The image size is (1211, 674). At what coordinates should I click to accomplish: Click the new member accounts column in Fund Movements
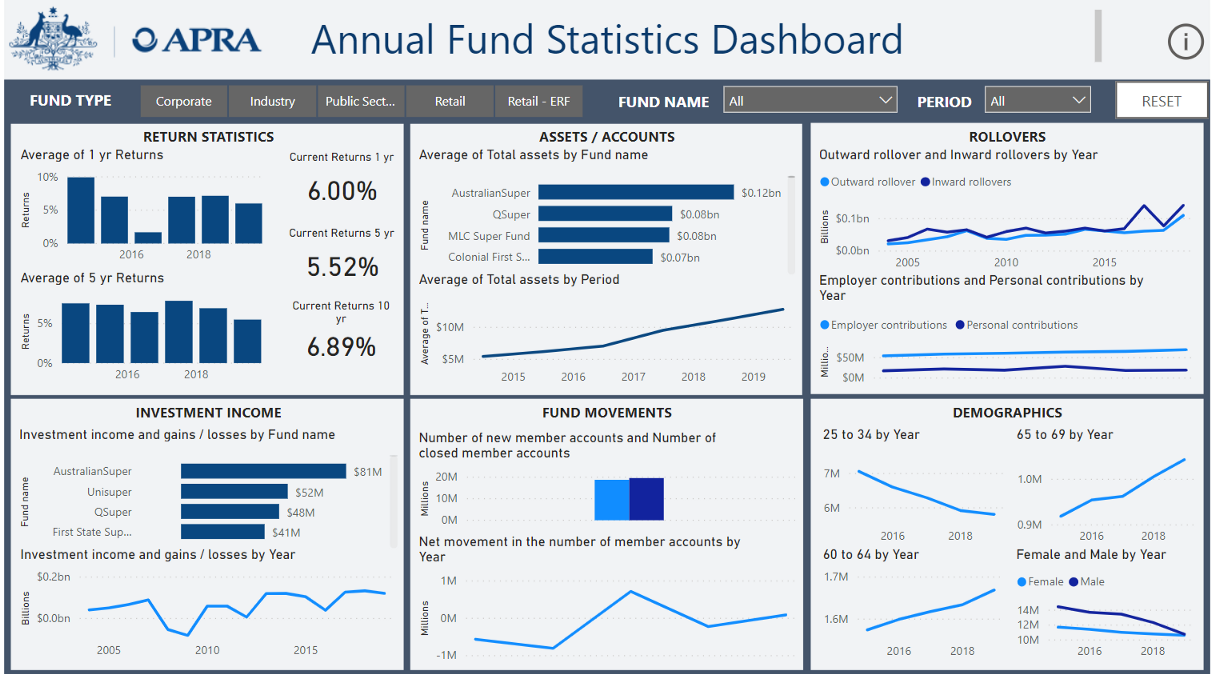point(613,498)
